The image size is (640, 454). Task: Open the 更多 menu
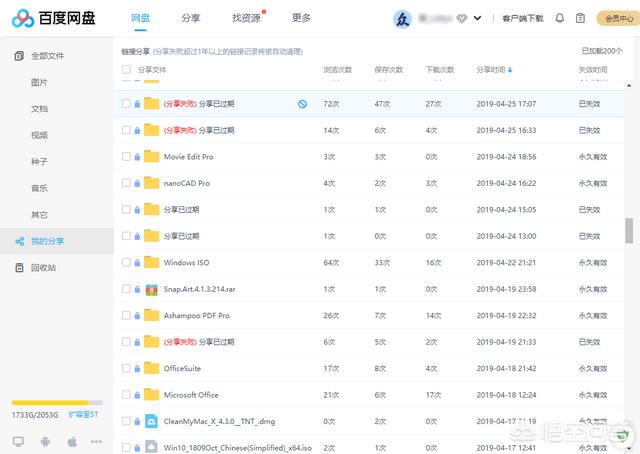tap(302, 18)
